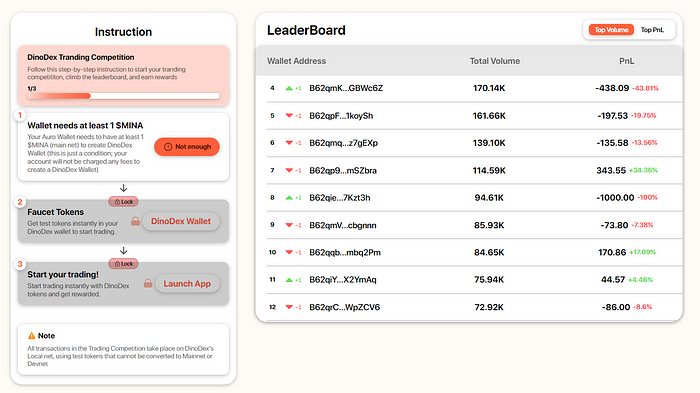Screen dimensions: 700x393
Task: Click the padlock icon beside DinoDex Wallet
Action: [x=135, y=221]
